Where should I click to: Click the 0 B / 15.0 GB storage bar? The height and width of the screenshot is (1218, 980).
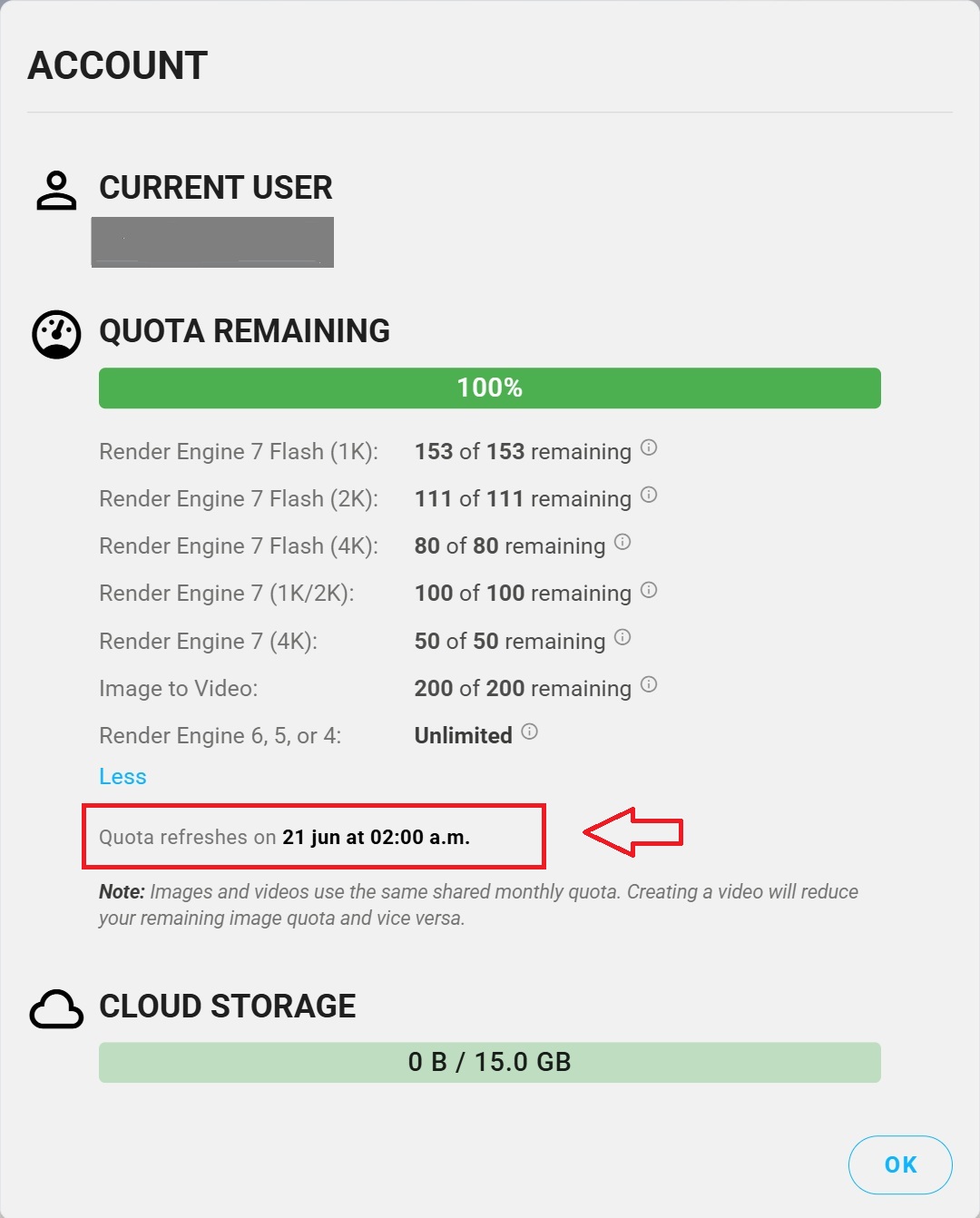click(490, 1062)
